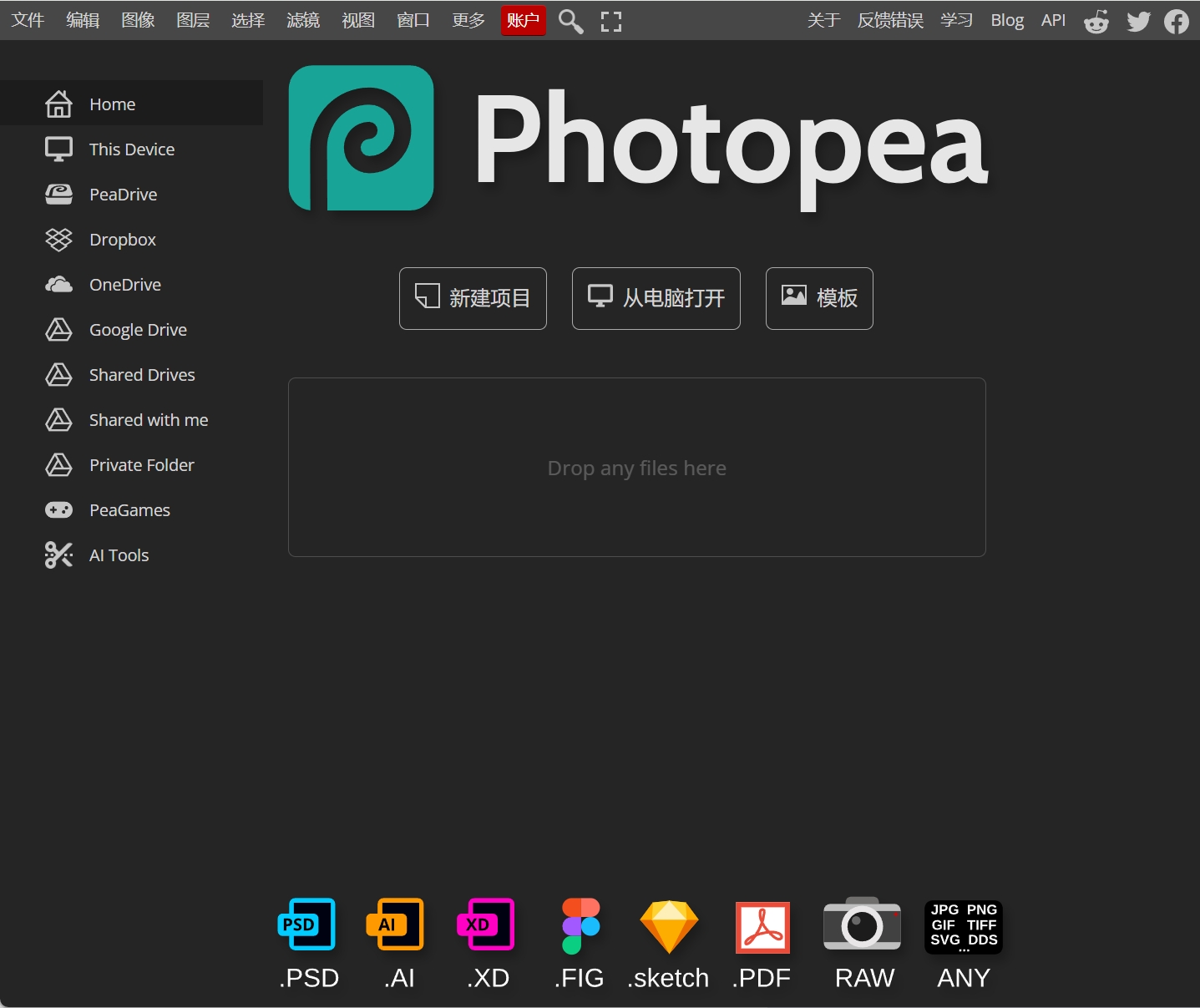Click the .sketch text label

coord(668,978)
